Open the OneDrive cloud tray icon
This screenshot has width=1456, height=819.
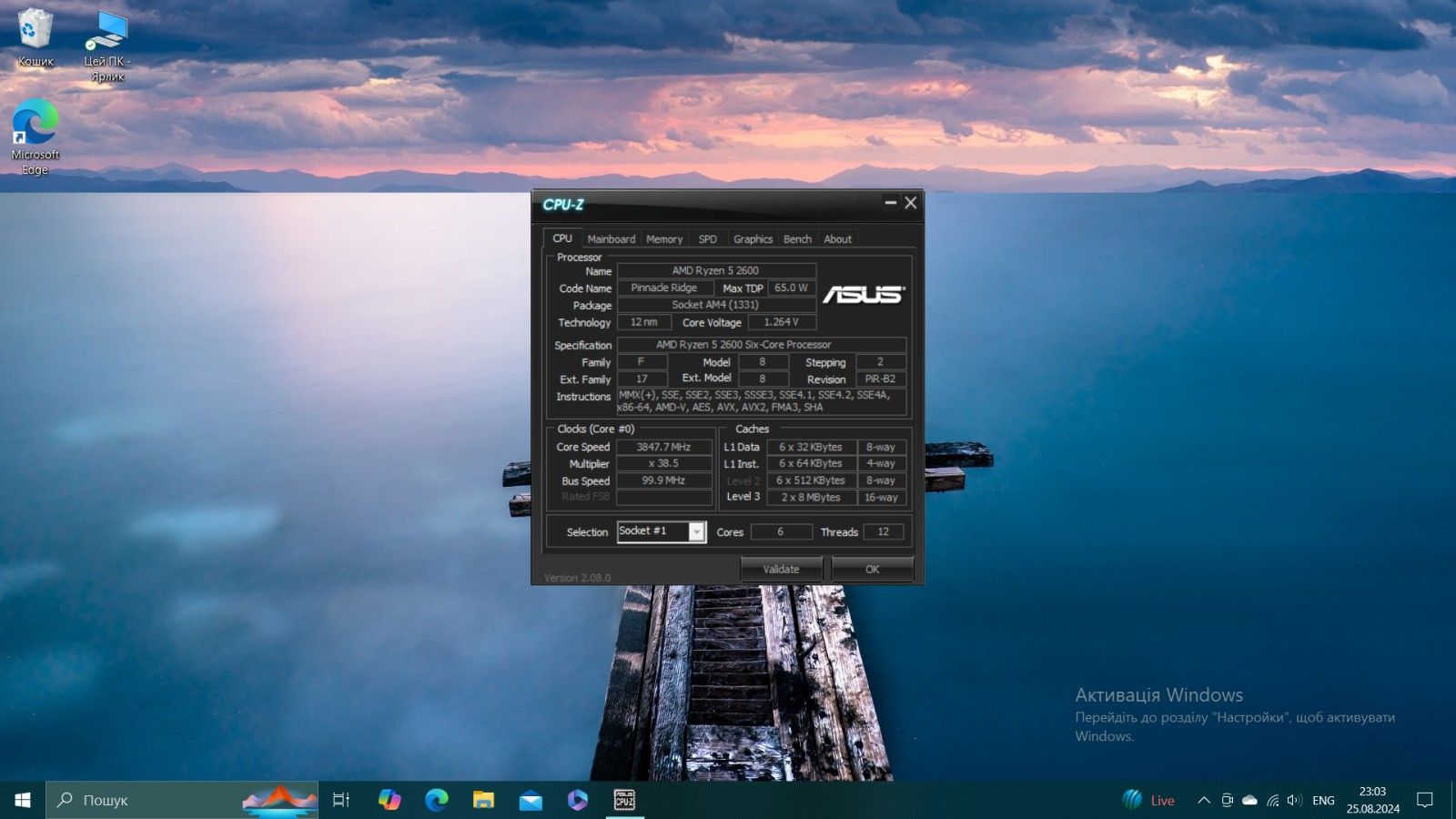pyautogui.click(x=1249, y=800)
